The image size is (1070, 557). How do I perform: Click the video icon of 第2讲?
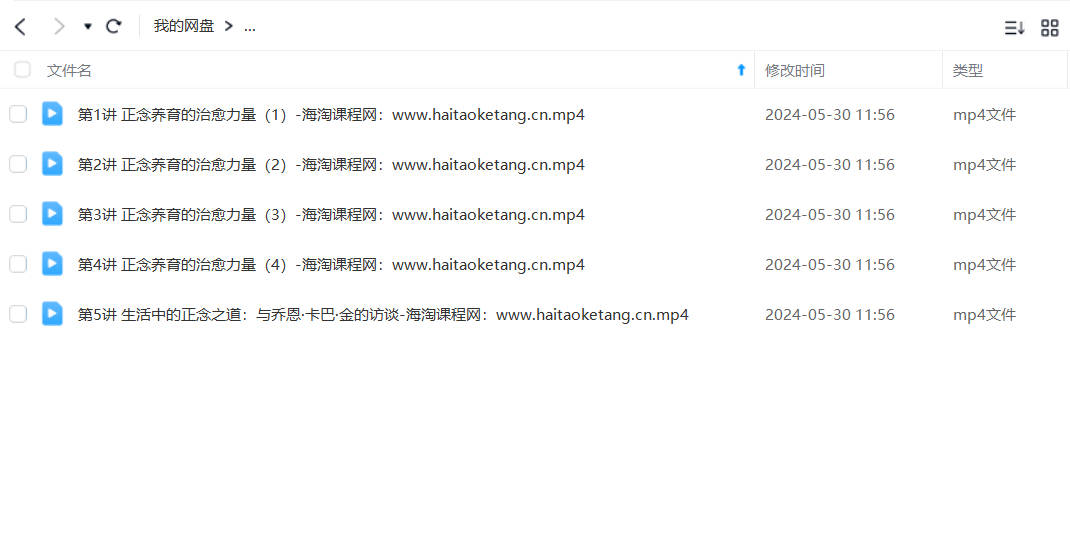pos(52,164)
